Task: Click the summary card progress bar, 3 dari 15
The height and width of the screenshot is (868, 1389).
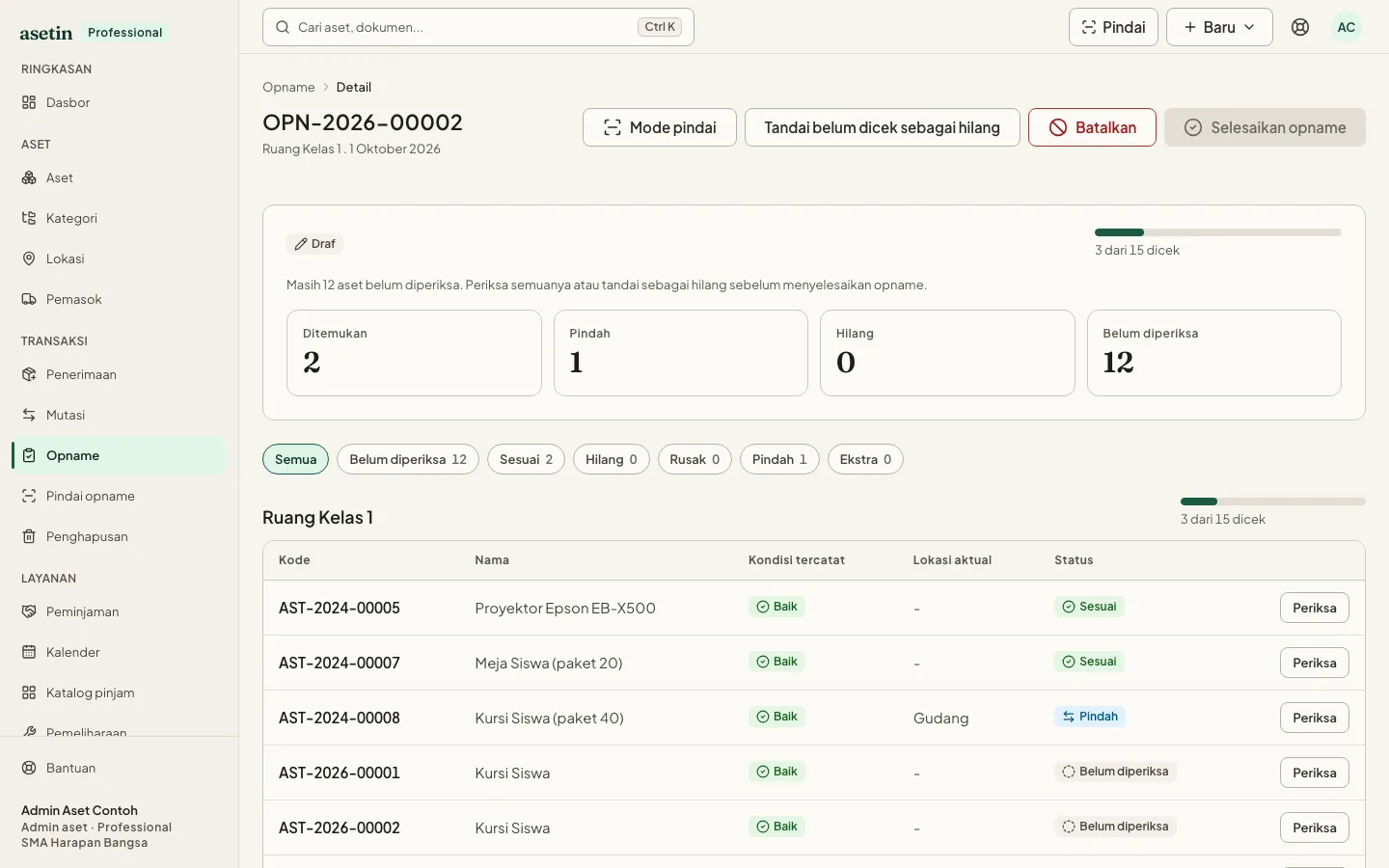Action: [1217, 232]
